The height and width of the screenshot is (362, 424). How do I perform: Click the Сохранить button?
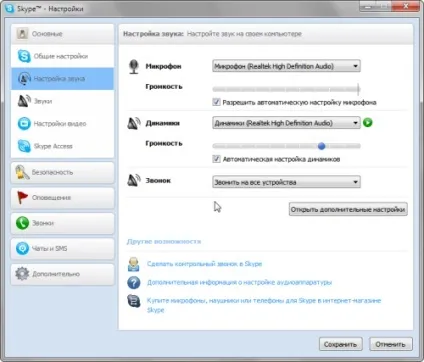340,344
